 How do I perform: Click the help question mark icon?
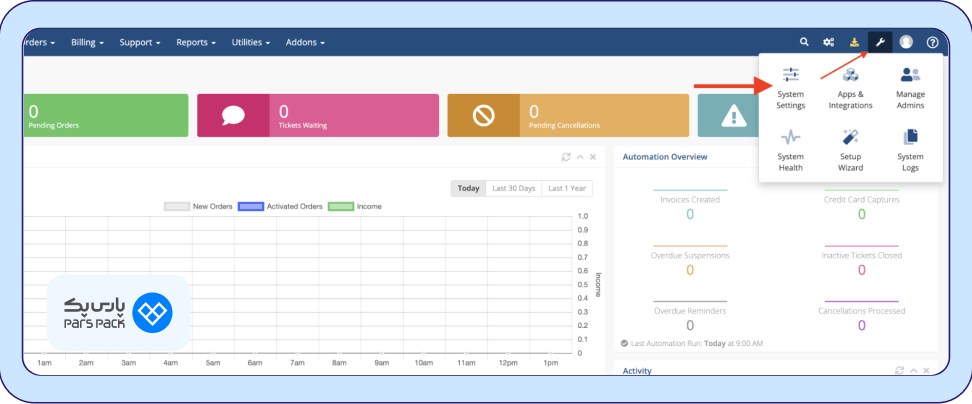coord(932,42)
